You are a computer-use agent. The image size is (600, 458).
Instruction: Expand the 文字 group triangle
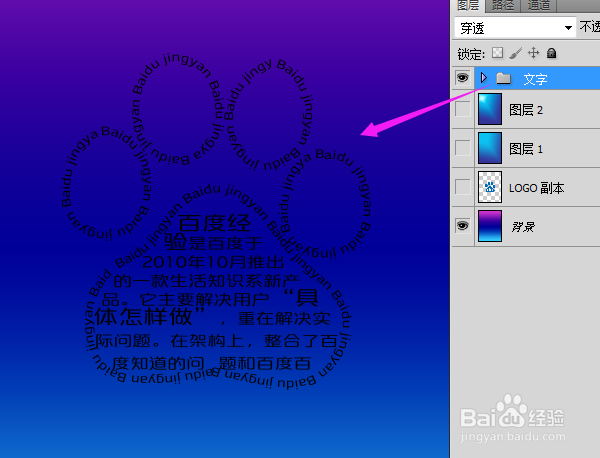point(484,78)
